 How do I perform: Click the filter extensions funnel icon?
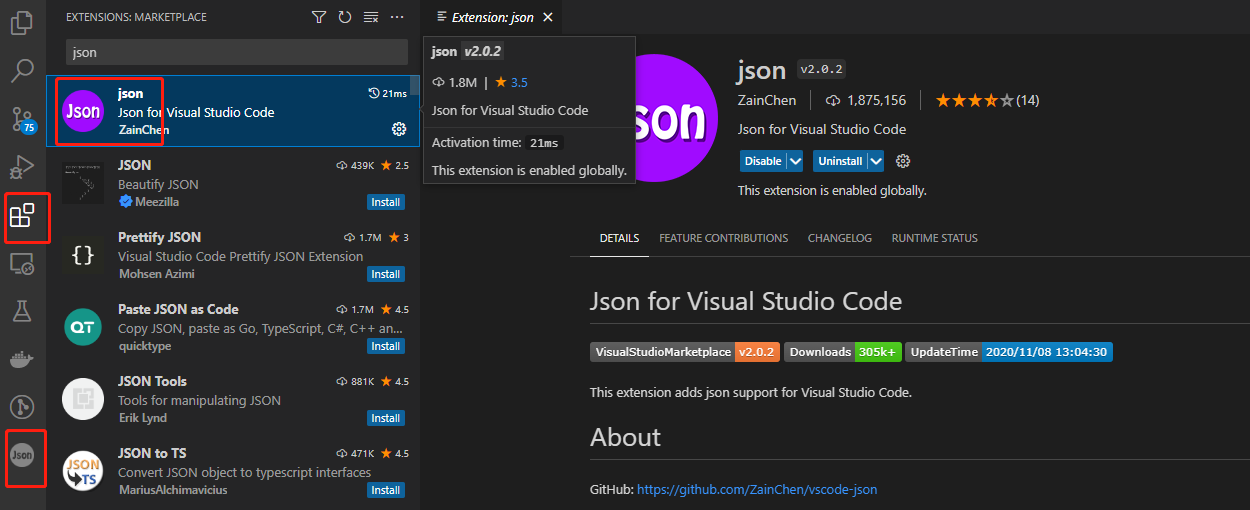point(319,17)
